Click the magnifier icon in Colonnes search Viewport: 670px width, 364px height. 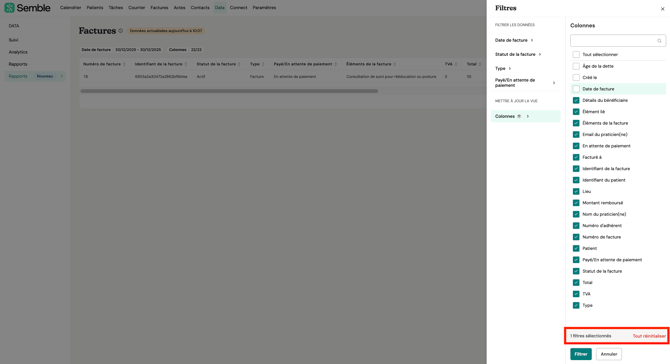click(x=659, y=41)
